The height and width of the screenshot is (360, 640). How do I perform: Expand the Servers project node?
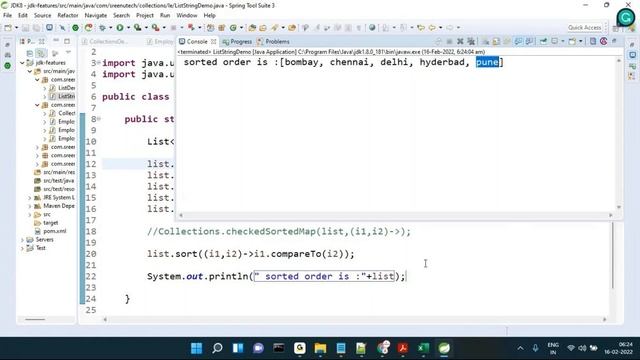coord(22,240)
